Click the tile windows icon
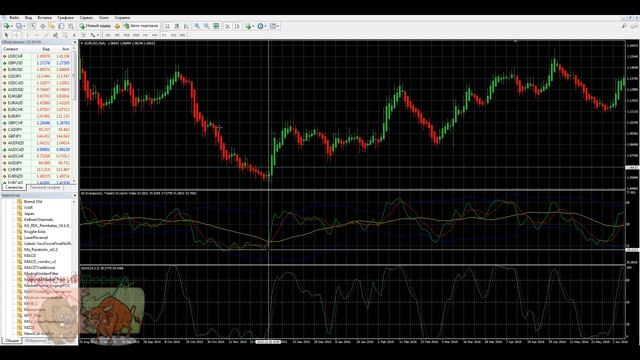Image resolution: width=640 pixels, height=360 pixels. 216,26
